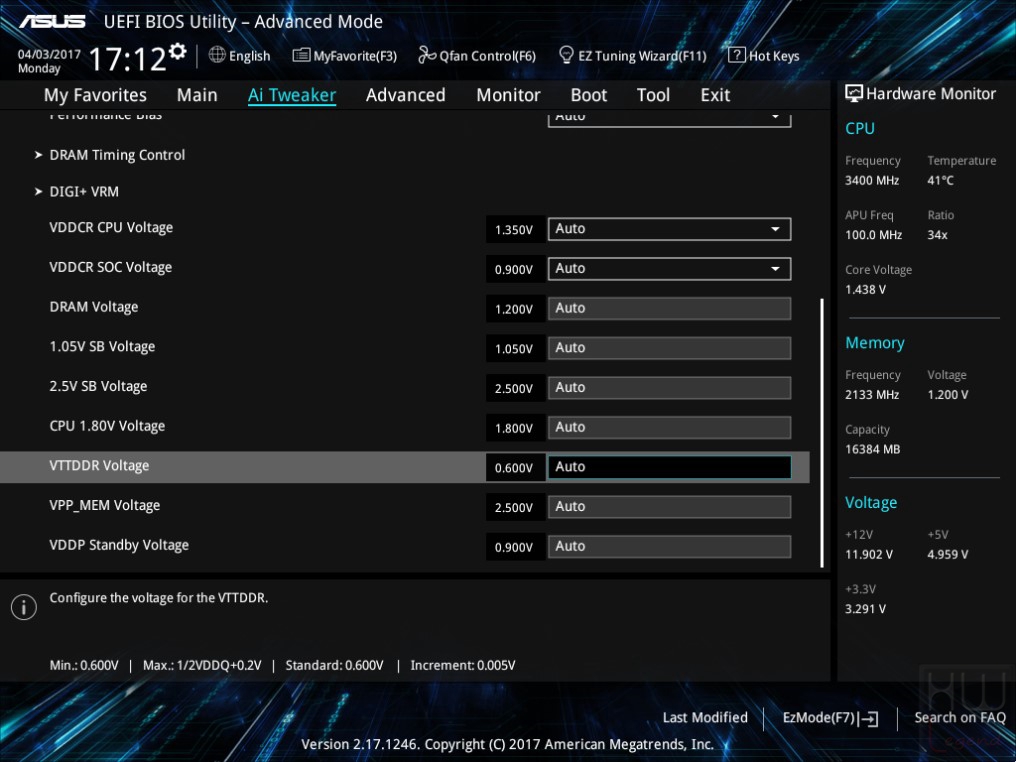Click the 1.050V current value
Image resolution: width=1016 pixels, height=762 pixels.
click(x=514, y=349)
